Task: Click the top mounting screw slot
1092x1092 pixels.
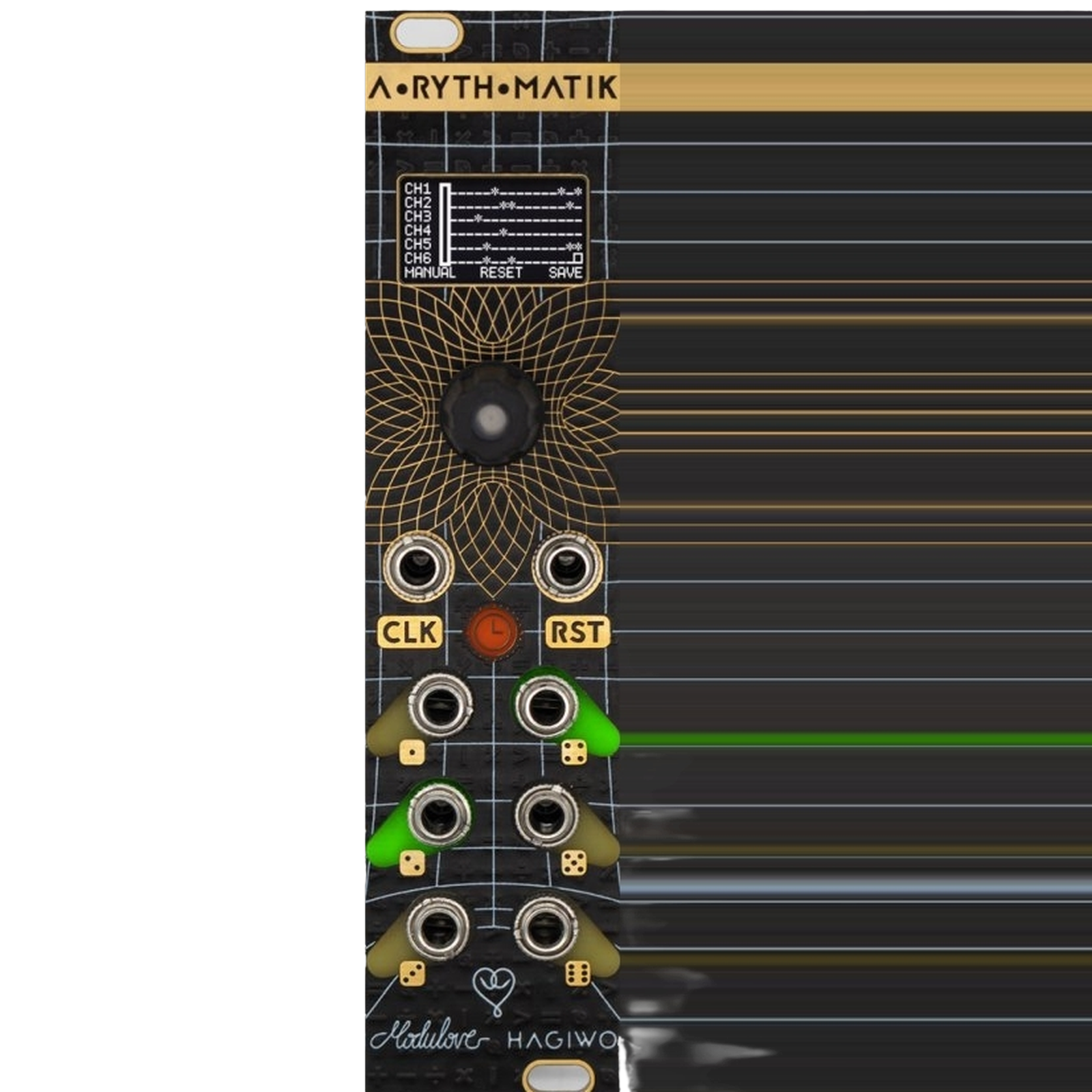Action: tap(427, 33)
